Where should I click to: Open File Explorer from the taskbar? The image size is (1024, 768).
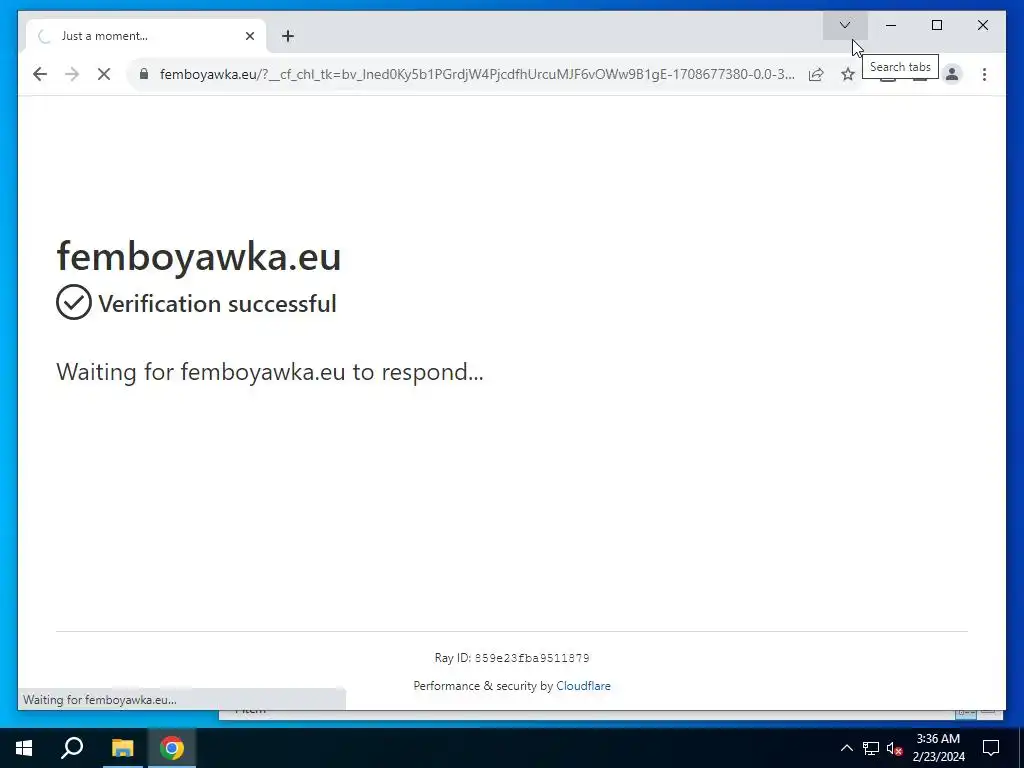[x=122, y=748]
